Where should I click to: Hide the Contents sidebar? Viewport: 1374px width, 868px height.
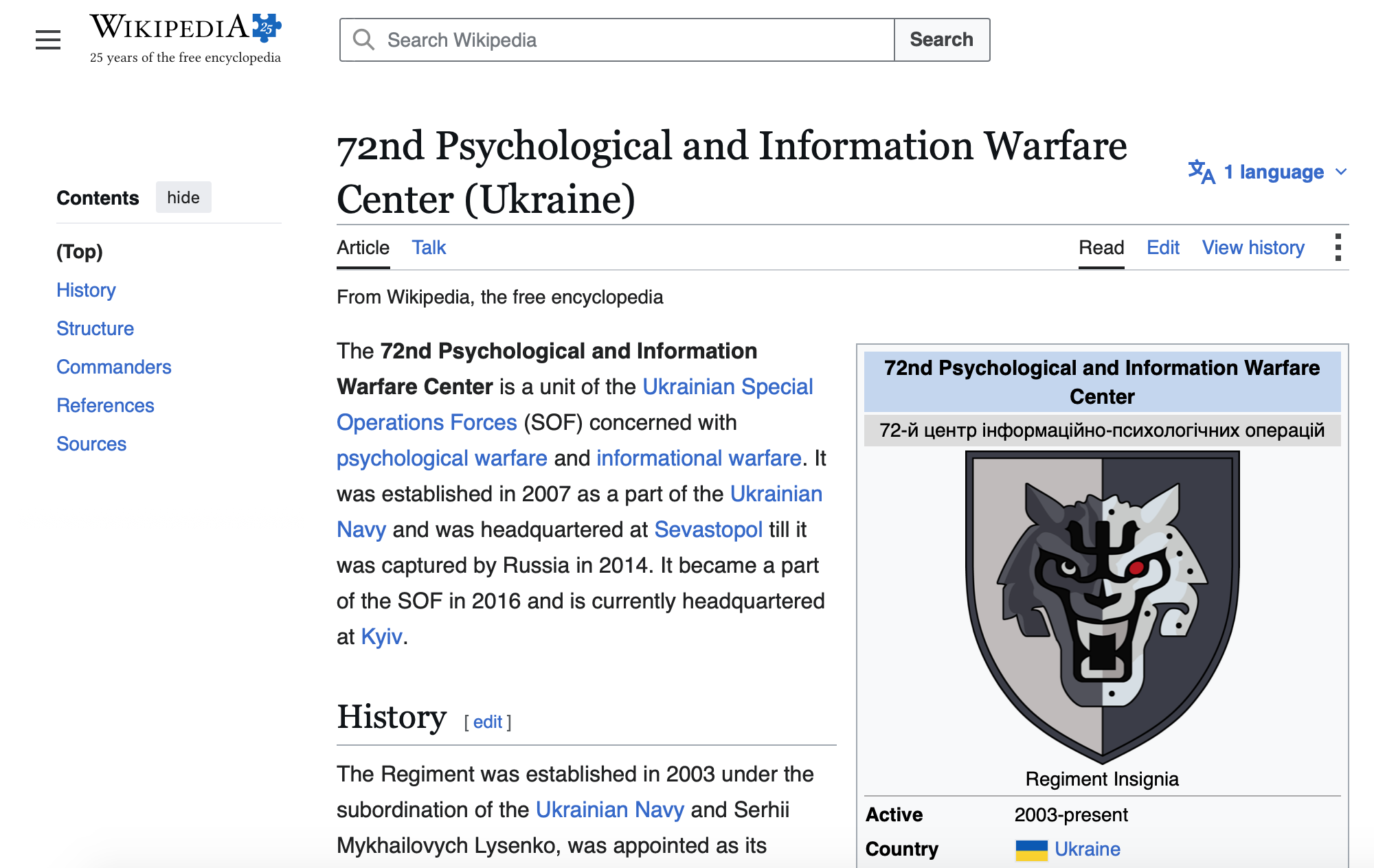click(183, 198)
